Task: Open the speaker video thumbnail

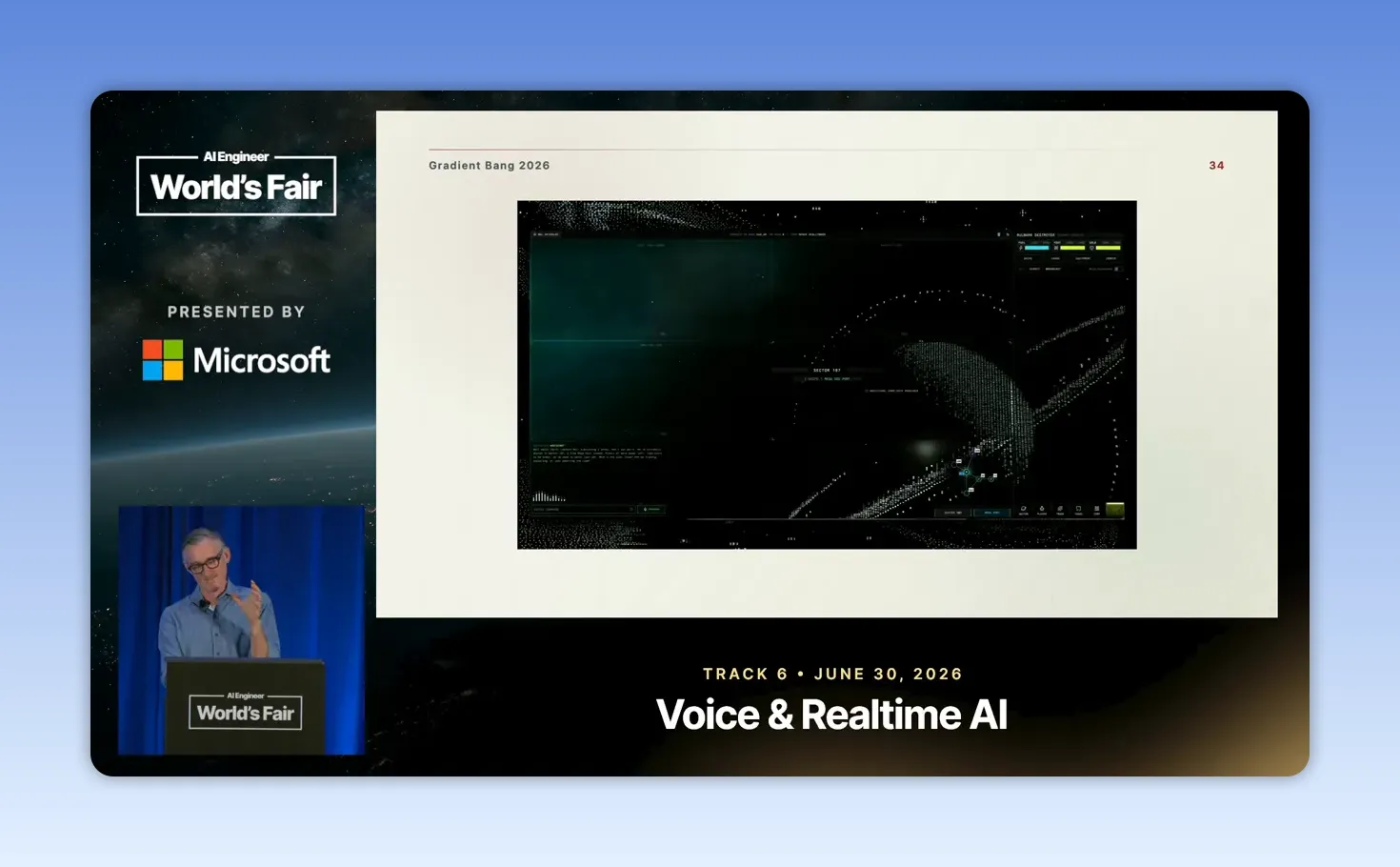Action: (x=241, y=630)
